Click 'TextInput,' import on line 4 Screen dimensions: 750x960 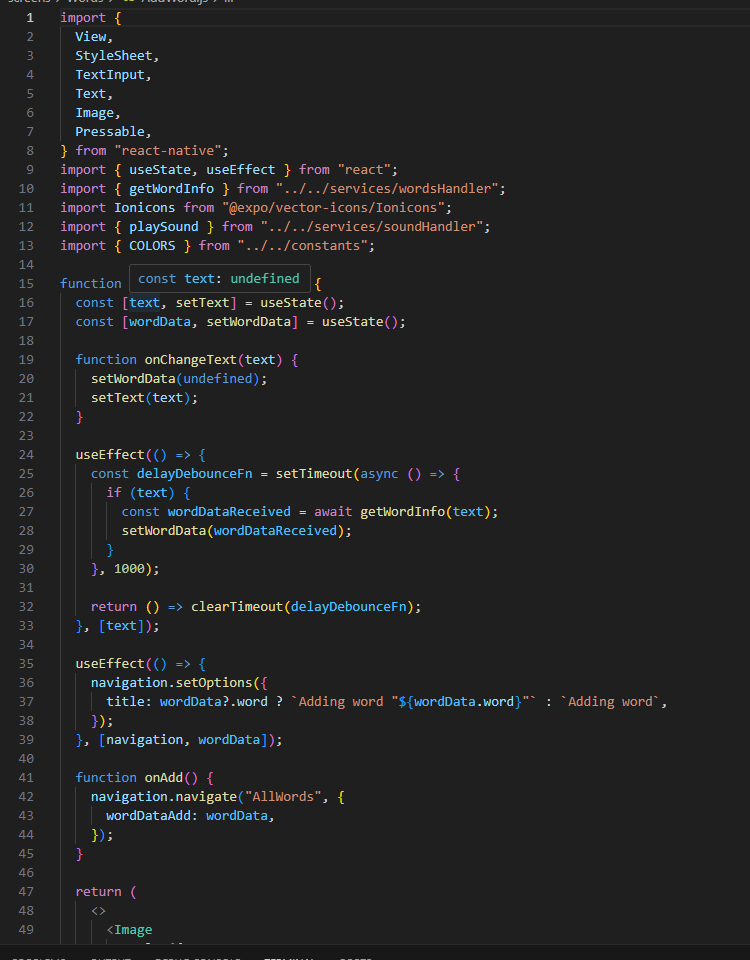(113, 75)
